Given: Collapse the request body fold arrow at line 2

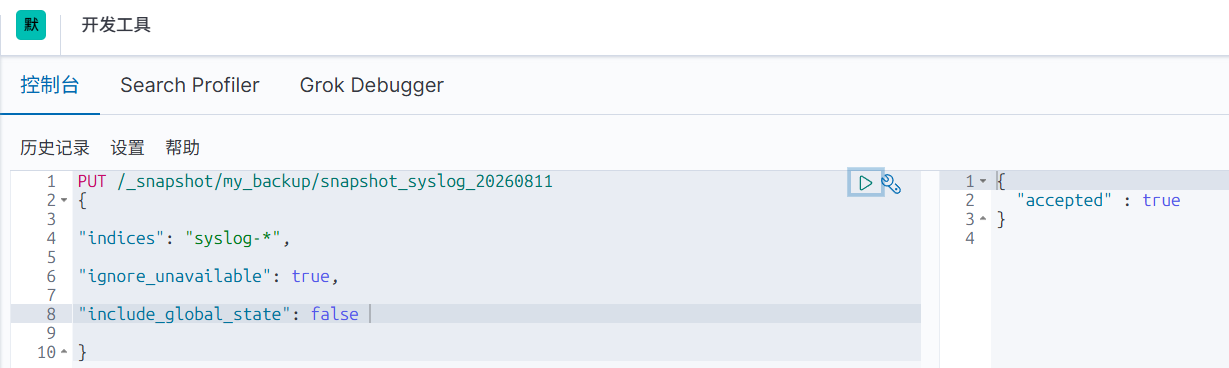Looking at the screenshot, I should pyautogui.click(x=64, y=200).
